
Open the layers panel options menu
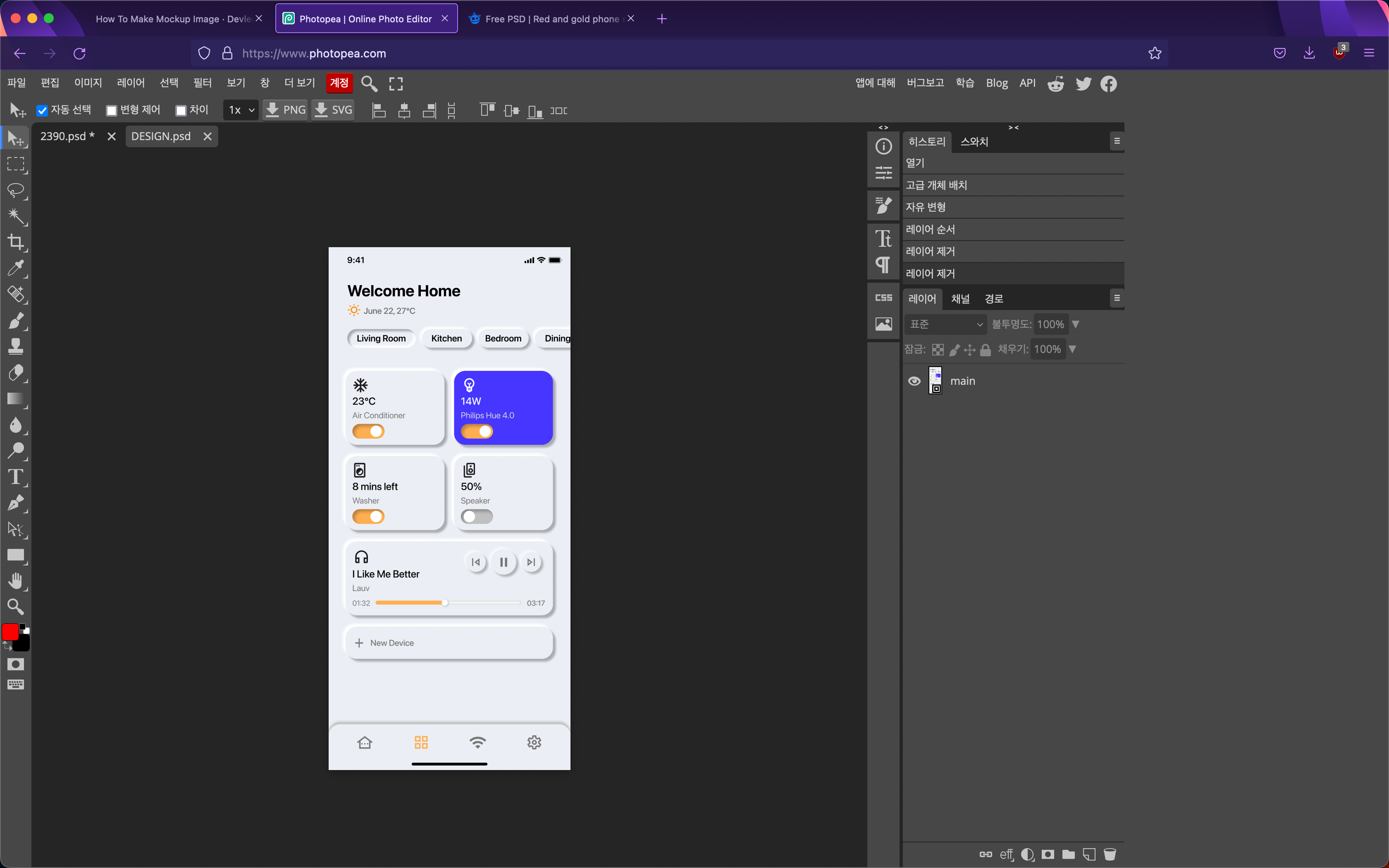click(x=1117, y=298)
